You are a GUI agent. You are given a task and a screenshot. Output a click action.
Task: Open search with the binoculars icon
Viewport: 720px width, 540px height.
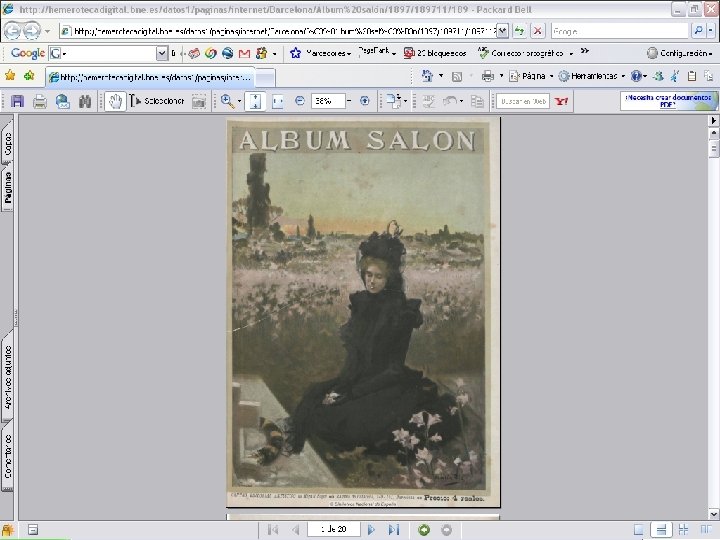(85, 101)
